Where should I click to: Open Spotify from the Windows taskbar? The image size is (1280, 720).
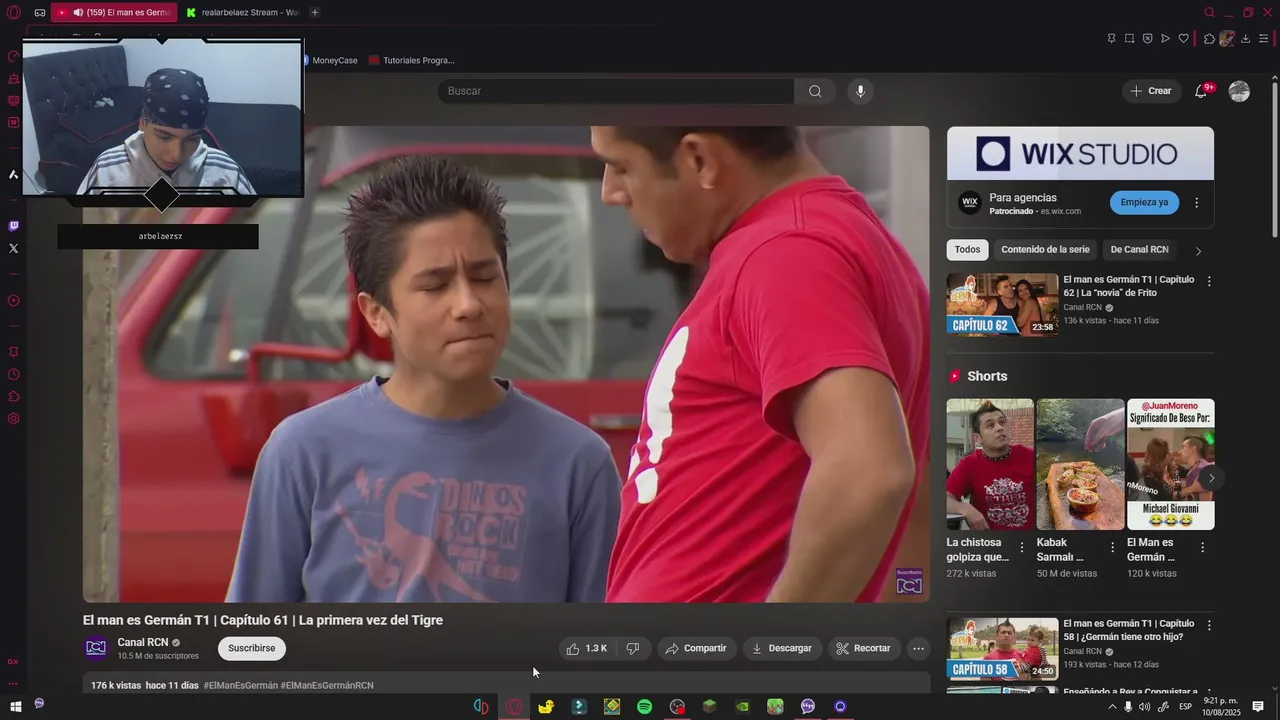pos(644,706)
